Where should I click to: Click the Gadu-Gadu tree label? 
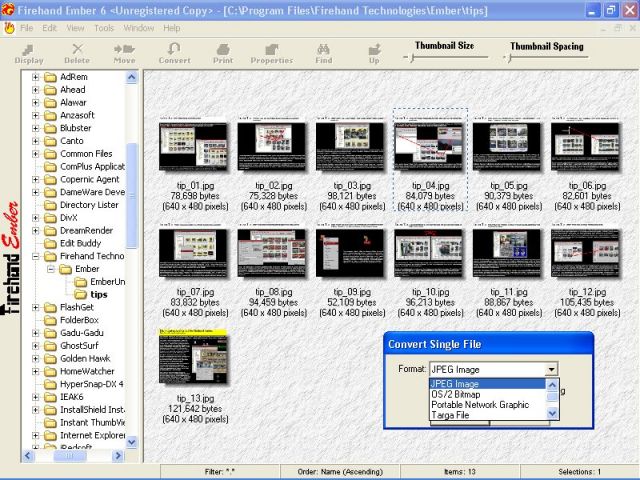pos(82,333)
